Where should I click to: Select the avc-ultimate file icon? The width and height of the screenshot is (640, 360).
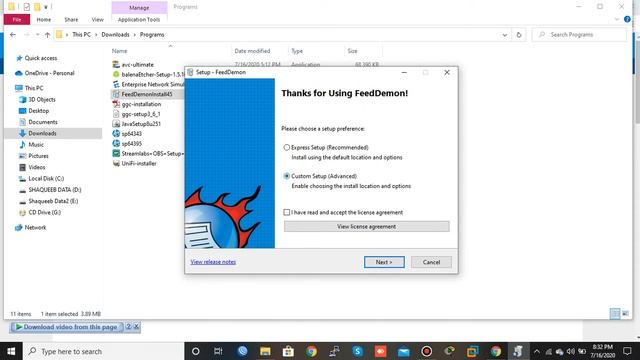tap(116, 64)
